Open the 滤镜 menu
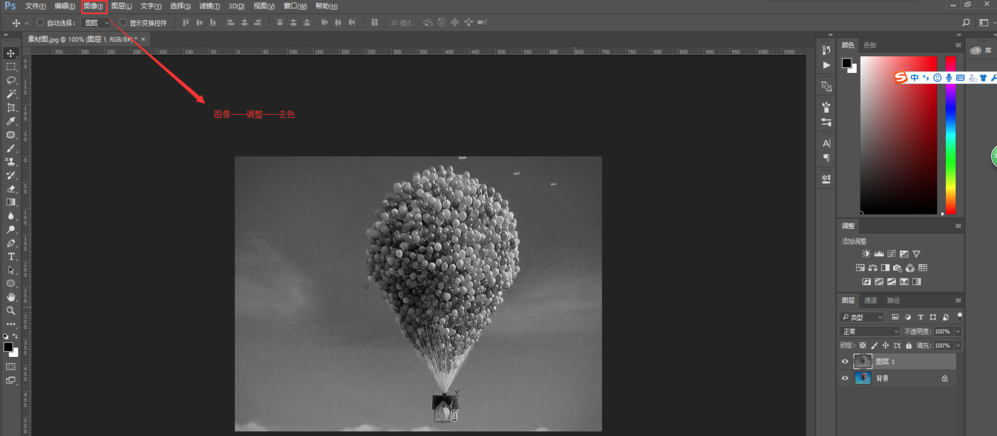Screen dimensions: 997x436 208,6
